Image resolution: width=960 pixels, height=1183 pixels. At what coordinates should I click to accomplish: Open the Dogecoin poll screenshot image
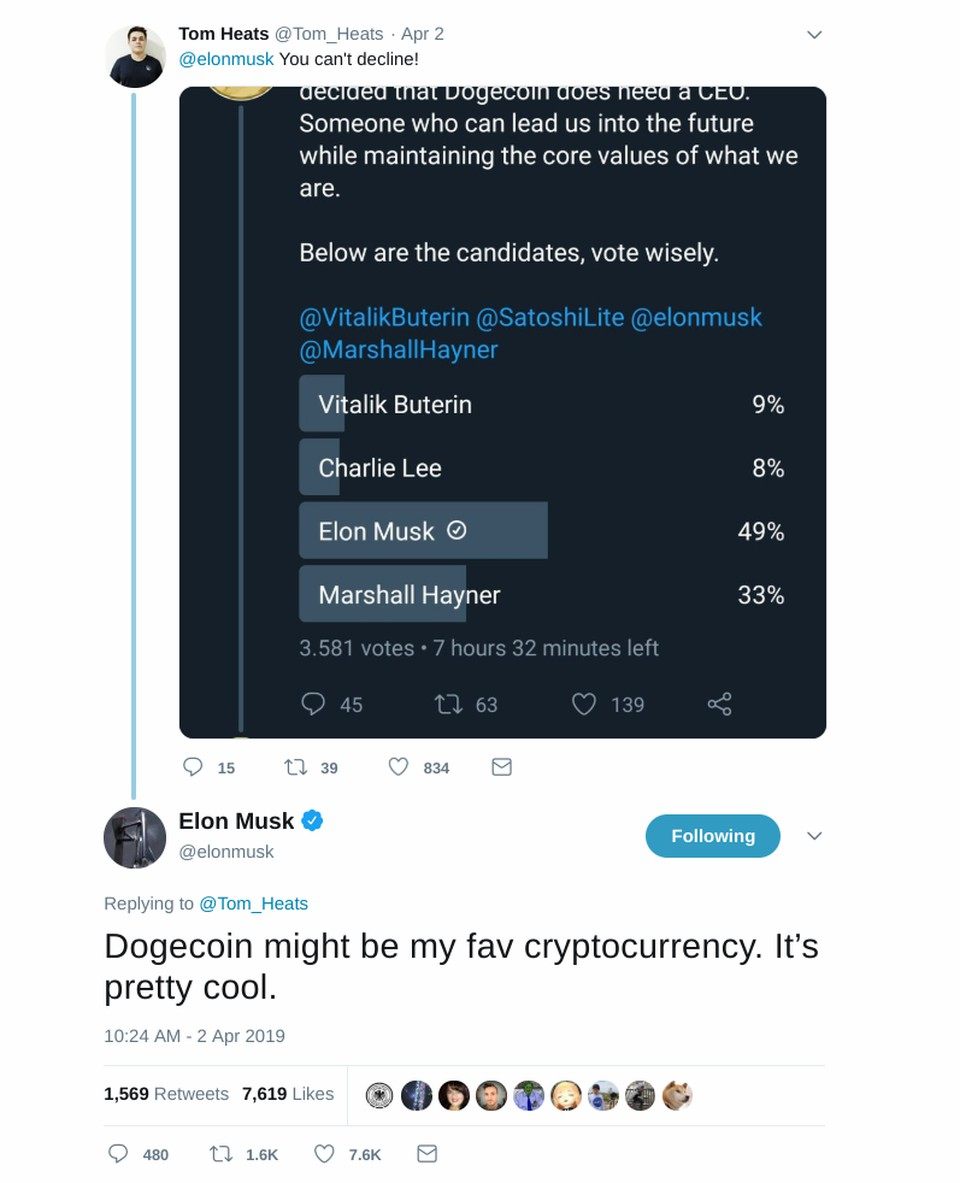(502, 412)
